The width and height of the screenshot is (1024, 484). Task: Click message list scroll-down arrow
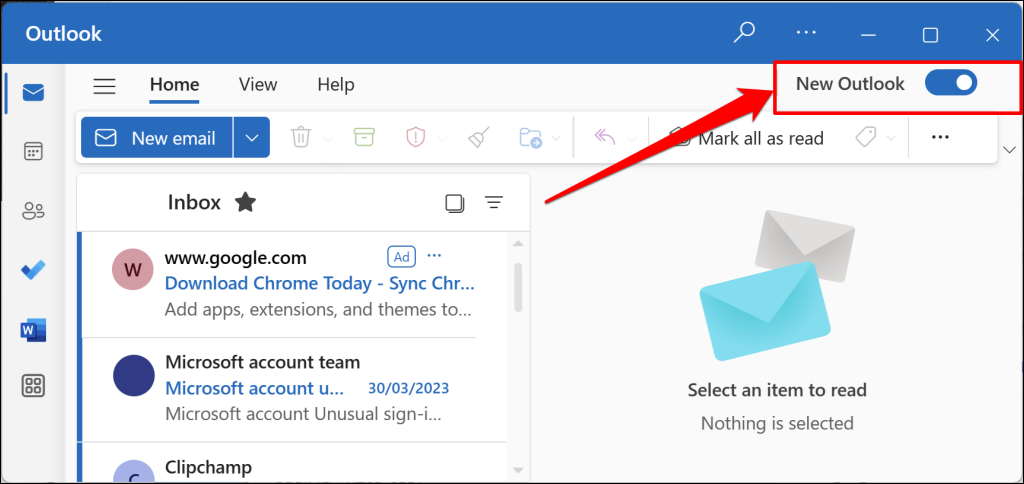coord(519,470)
